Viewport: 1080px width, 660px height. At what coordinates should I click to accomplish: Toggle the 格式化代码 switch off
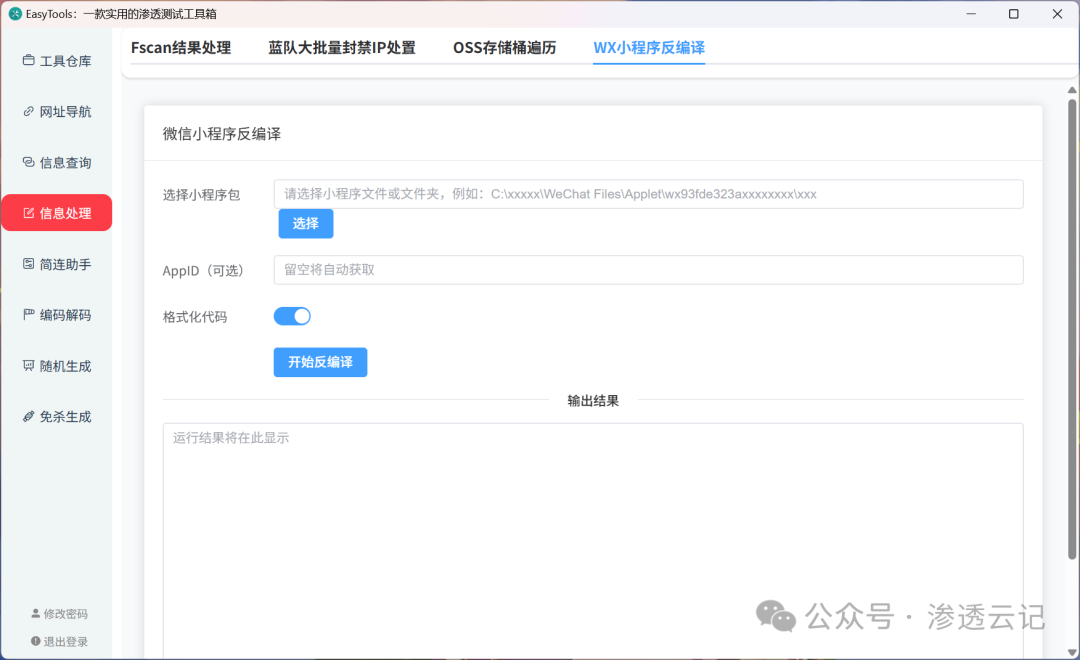(x=292, y=316)
